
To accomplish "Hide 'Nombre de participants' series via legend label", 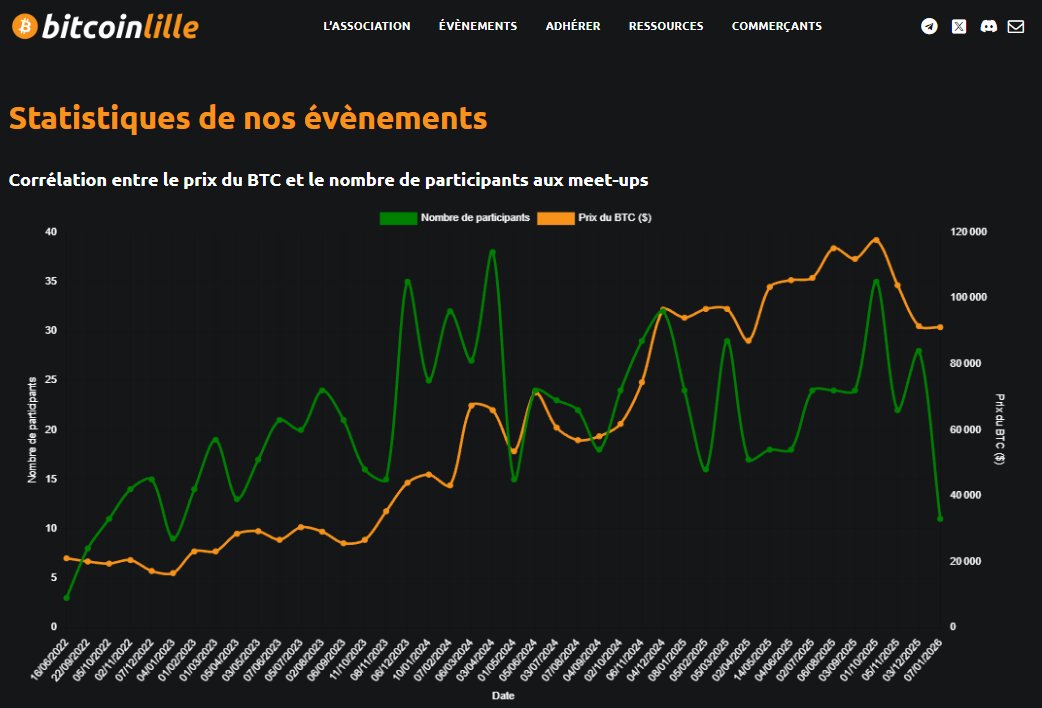I will pos(475,217).
